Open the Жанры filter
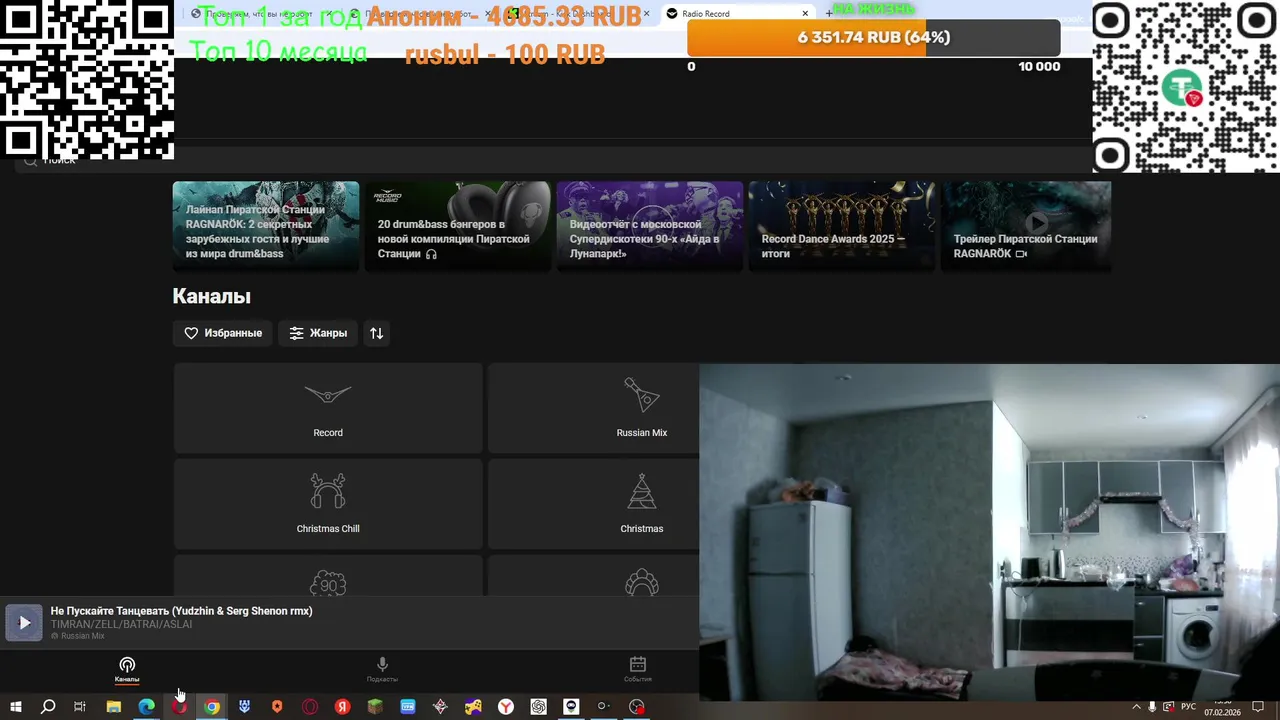Image resolution: width=1280 pixels, height=720 pixels. [x=318, y=333]
